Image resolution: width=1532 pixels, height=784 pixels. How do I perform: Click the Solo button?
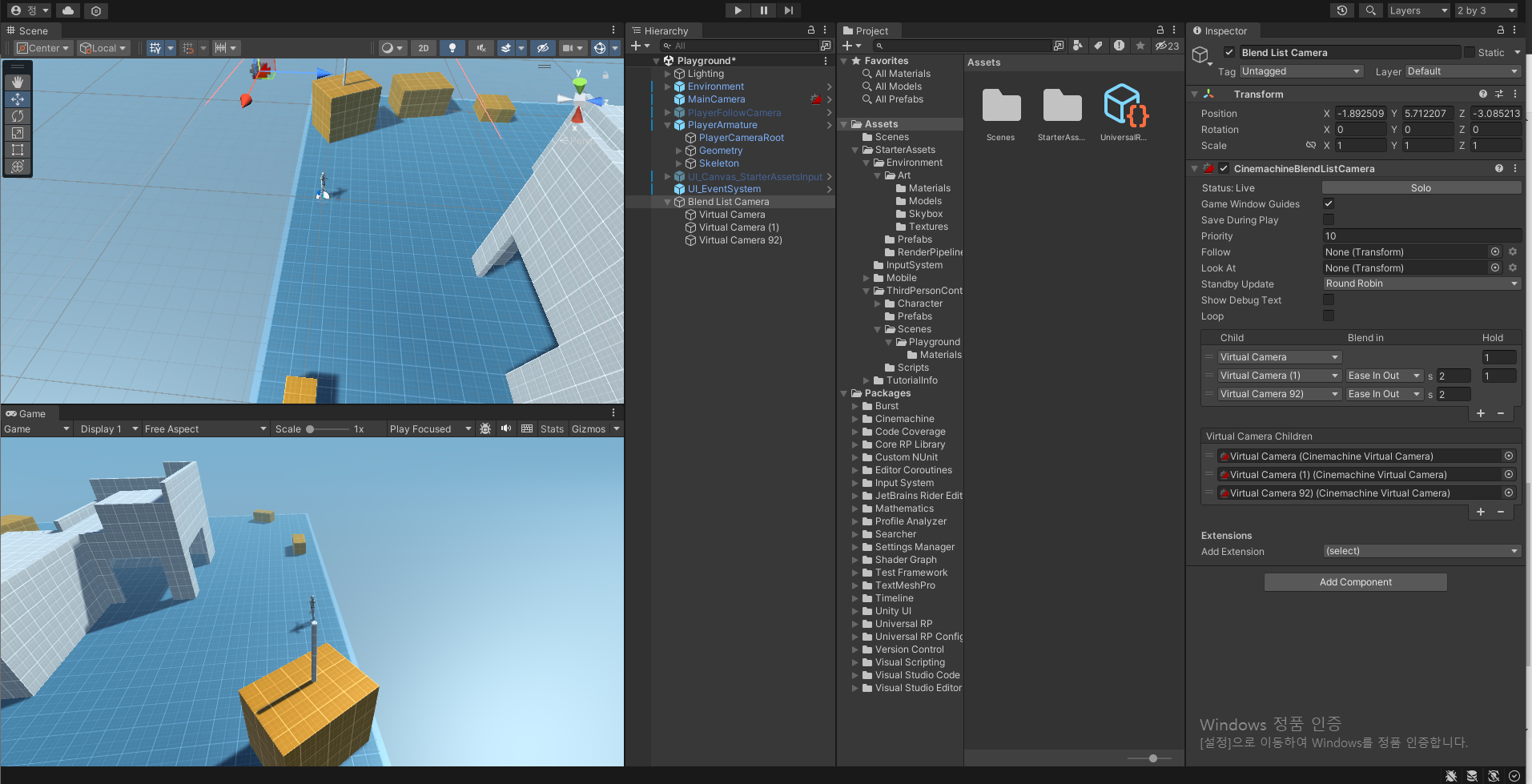pyautogui.click(x=1421, y=187)
